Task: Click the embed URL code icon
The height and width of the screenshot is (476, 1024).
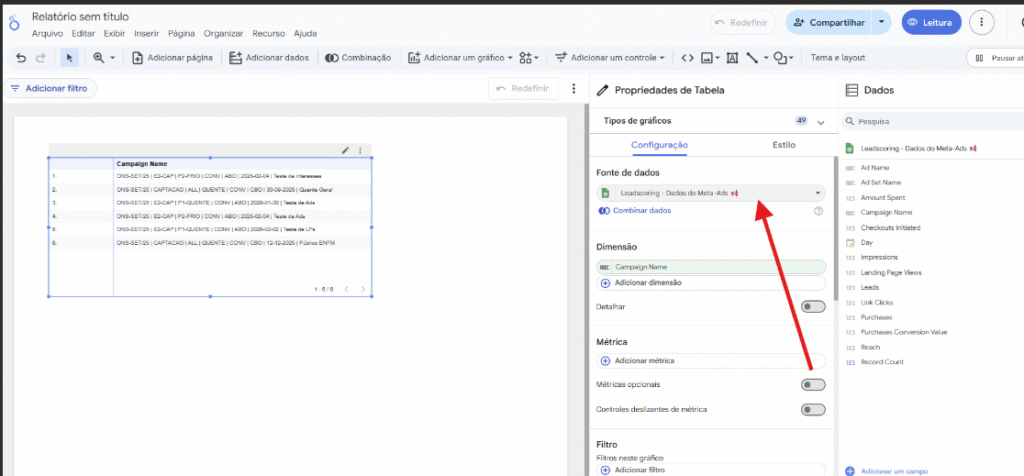Action: tap(686, 58)
